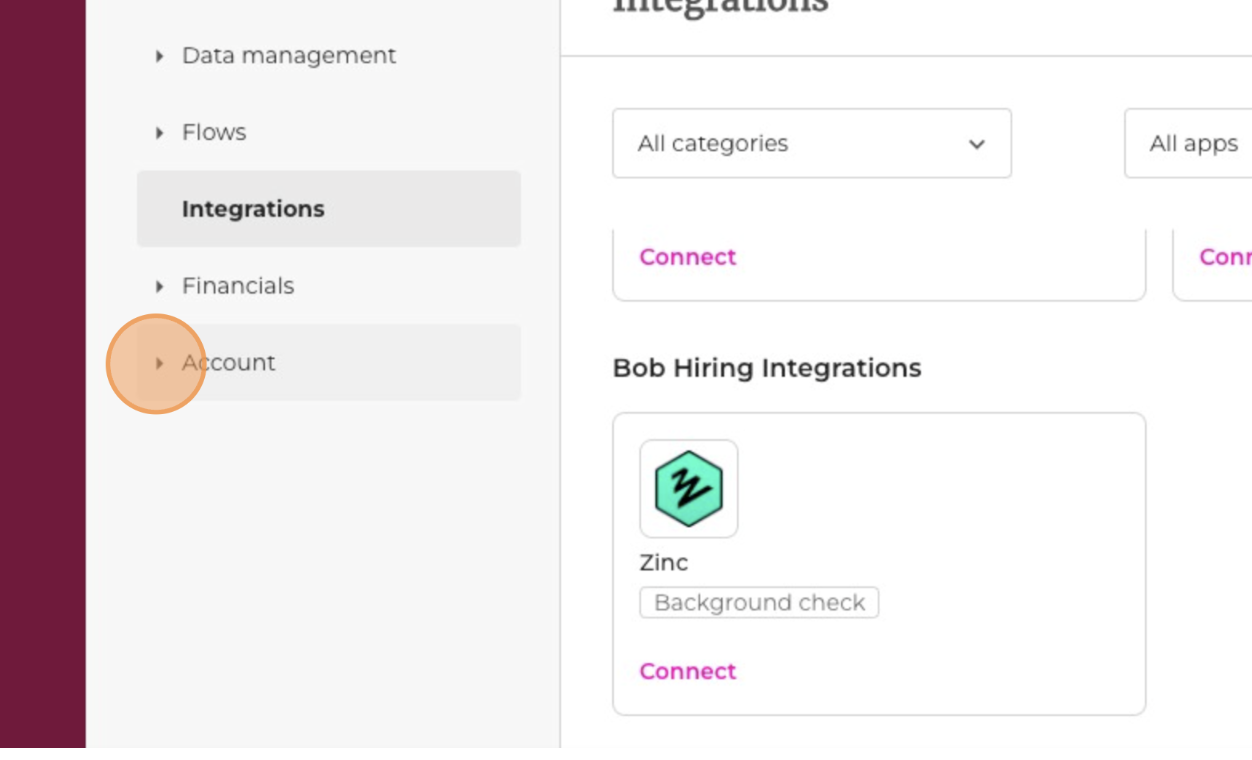
Task: Select Financials in the sidebar
Action: tap(238, 285)
